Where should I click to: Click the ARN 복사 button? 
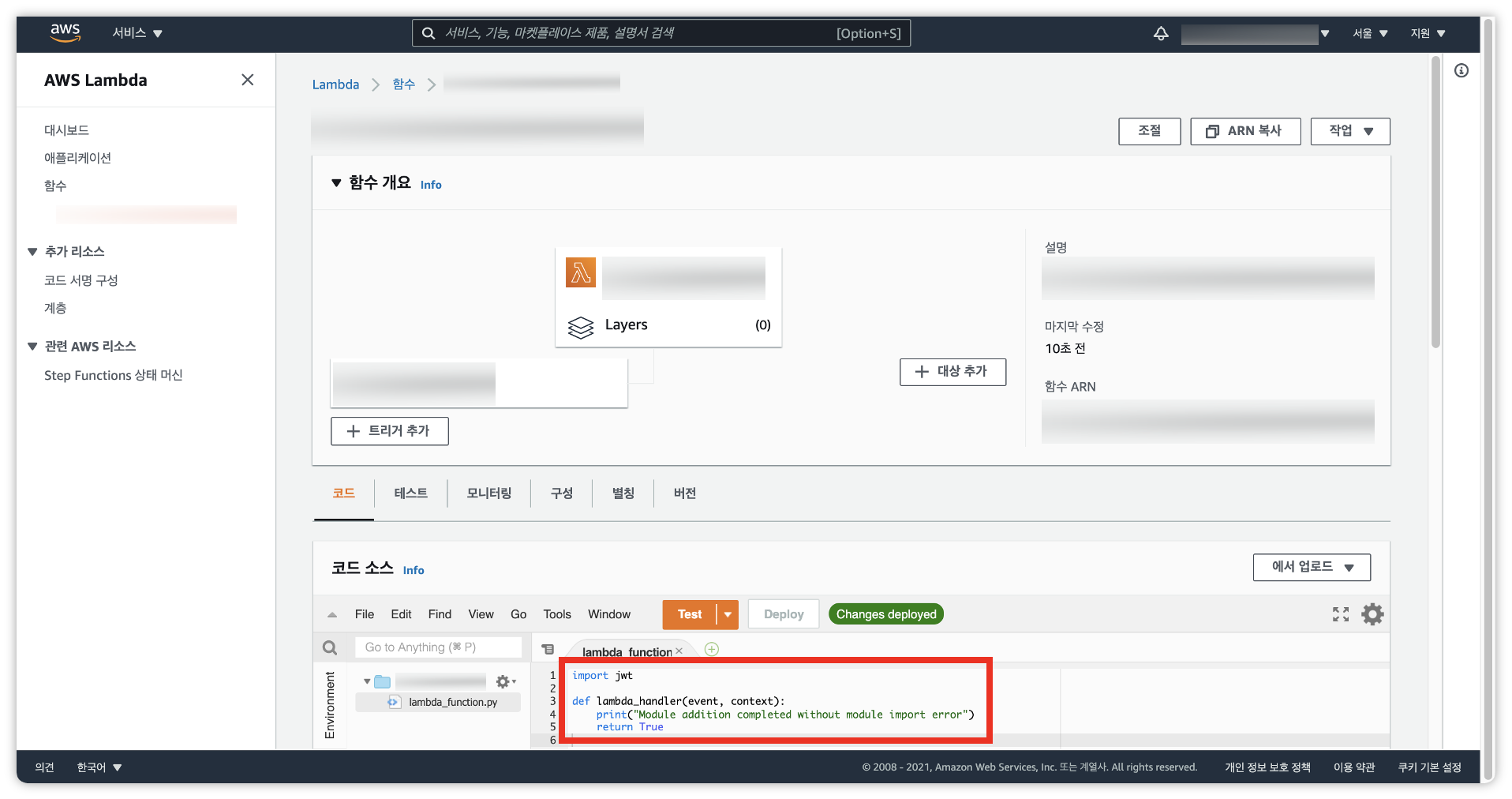point(1245,131)
